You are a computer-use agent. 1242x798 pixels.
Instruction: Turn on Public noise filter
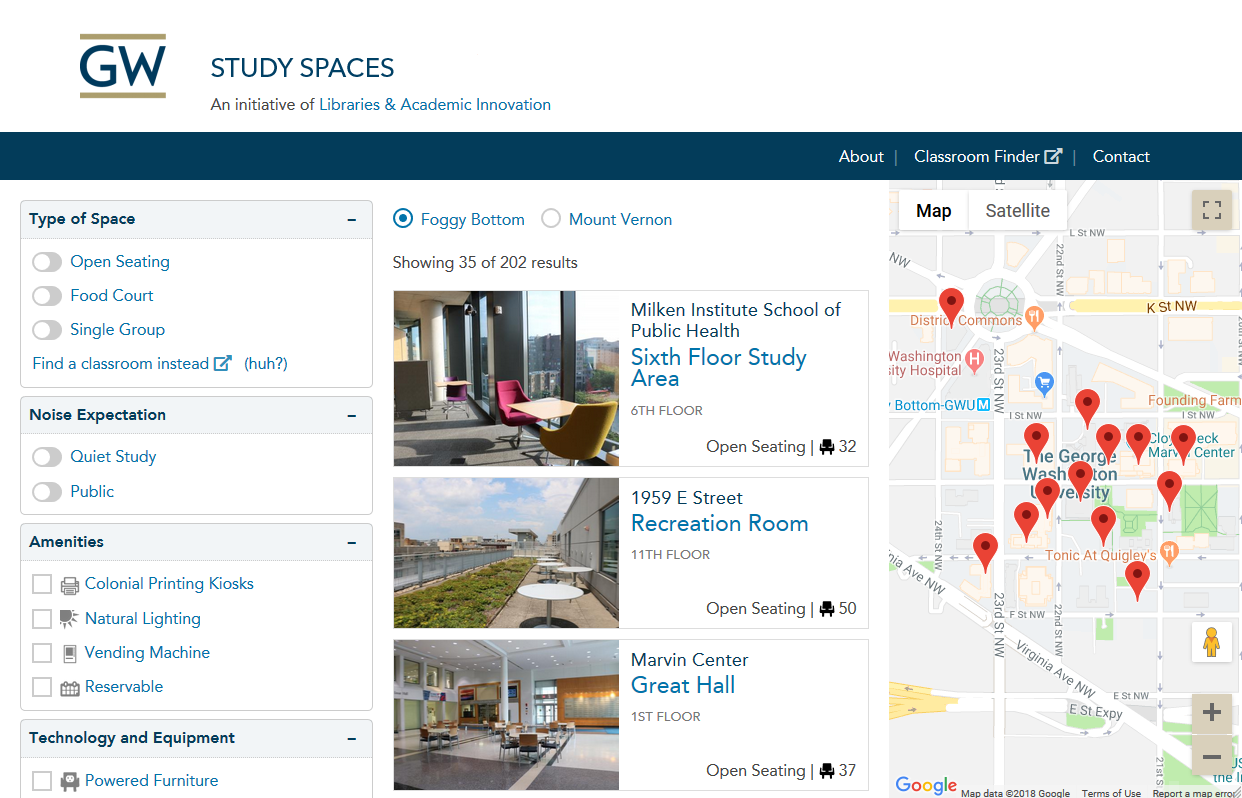47,492
